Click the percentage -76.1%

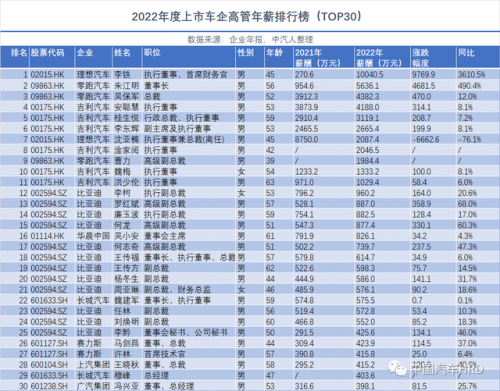click(x=469, y=139)
